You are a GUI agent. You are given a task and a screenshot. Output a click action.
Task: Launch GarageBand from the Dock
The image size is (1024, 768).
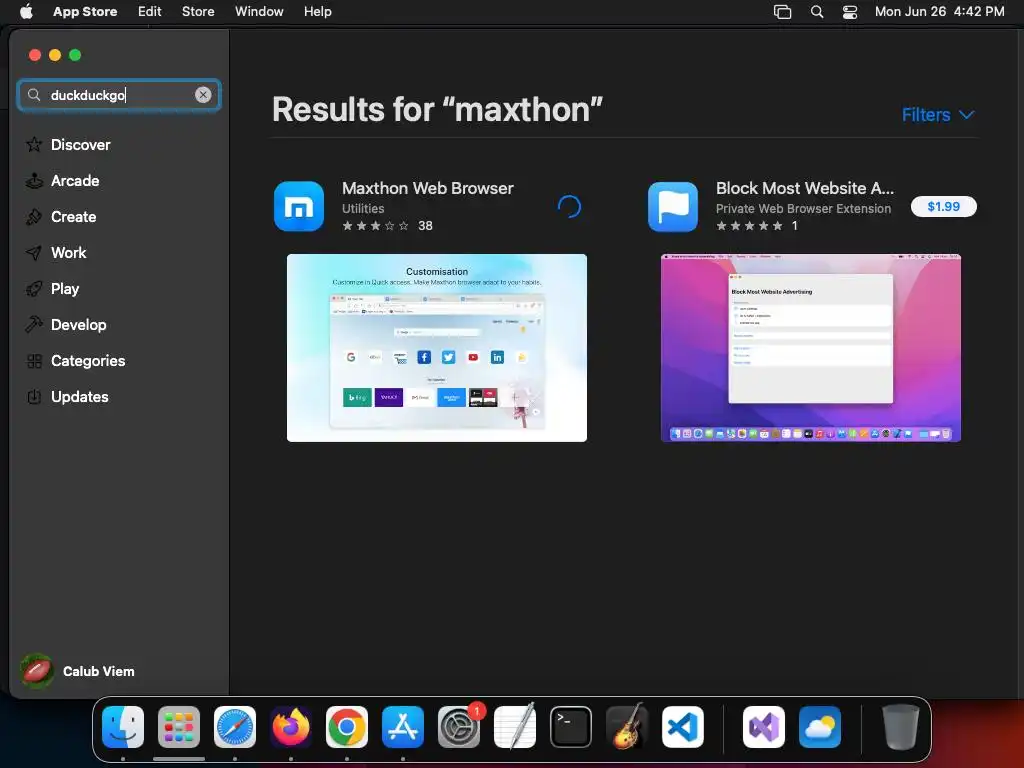(627, 727)
